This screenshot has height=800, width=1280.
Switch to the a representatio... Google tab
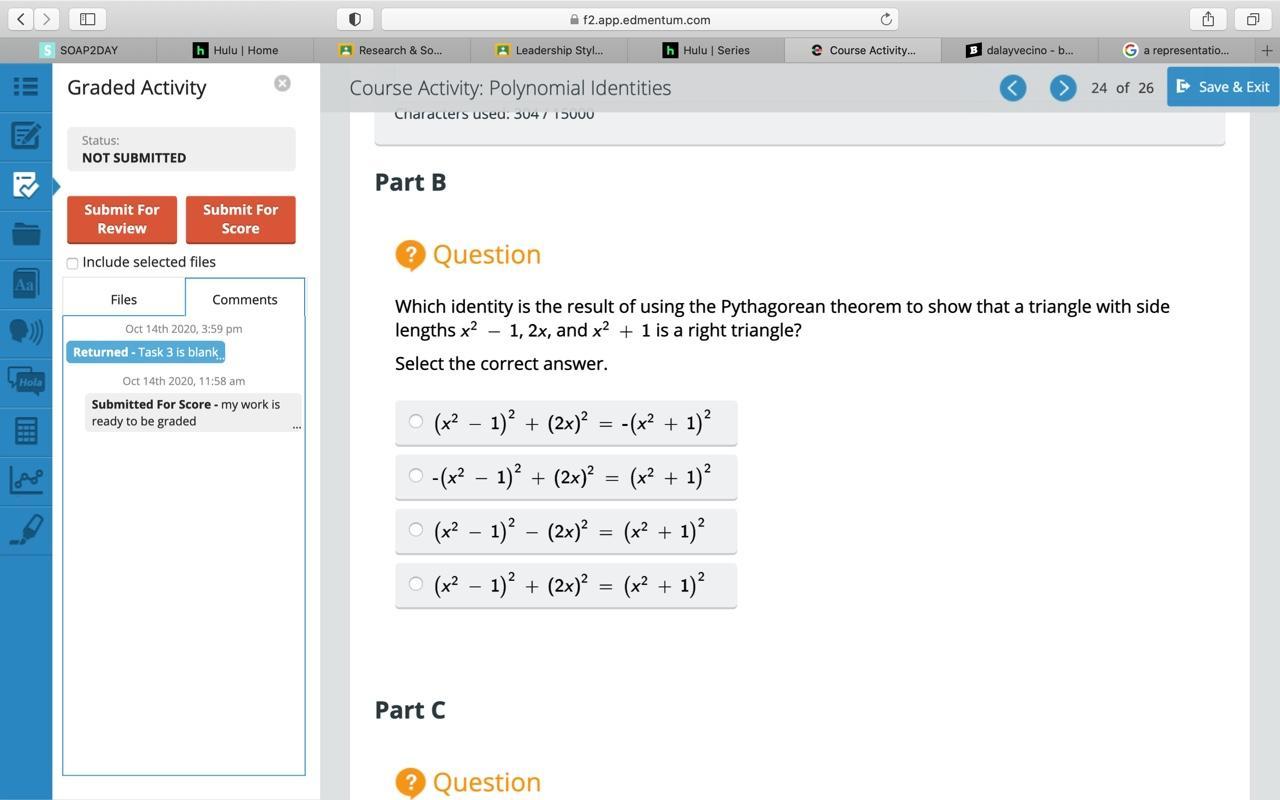(1177, 50)
